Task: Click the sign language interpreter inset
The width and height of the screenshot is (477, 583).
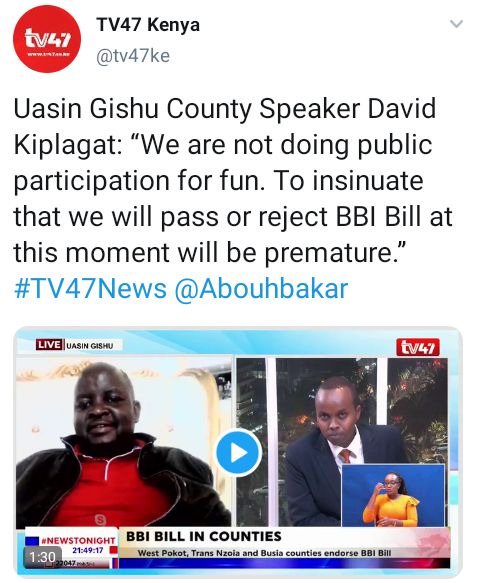Action: [393, 495]
